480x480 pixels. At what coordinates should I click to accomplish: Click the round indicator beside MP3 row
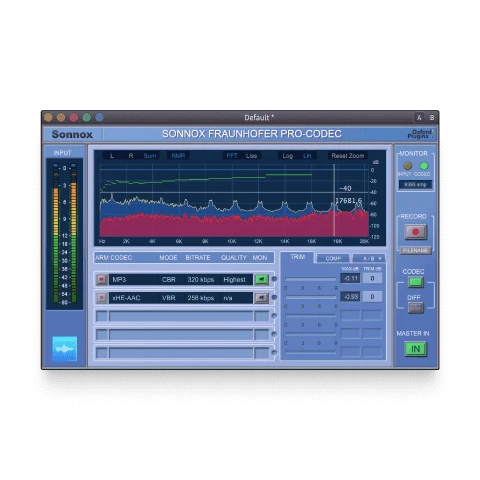point(274,279)
